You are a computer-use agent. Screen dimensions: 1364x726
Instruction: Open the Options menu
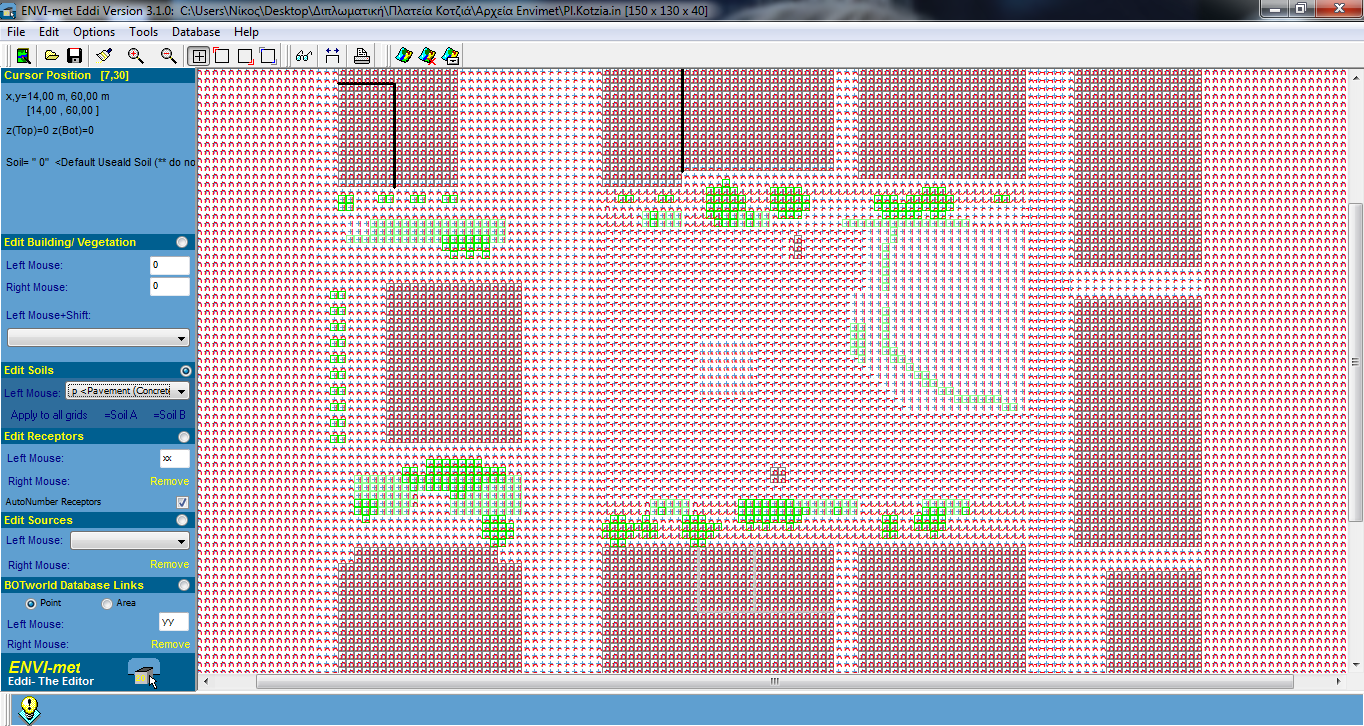[94, 32]
